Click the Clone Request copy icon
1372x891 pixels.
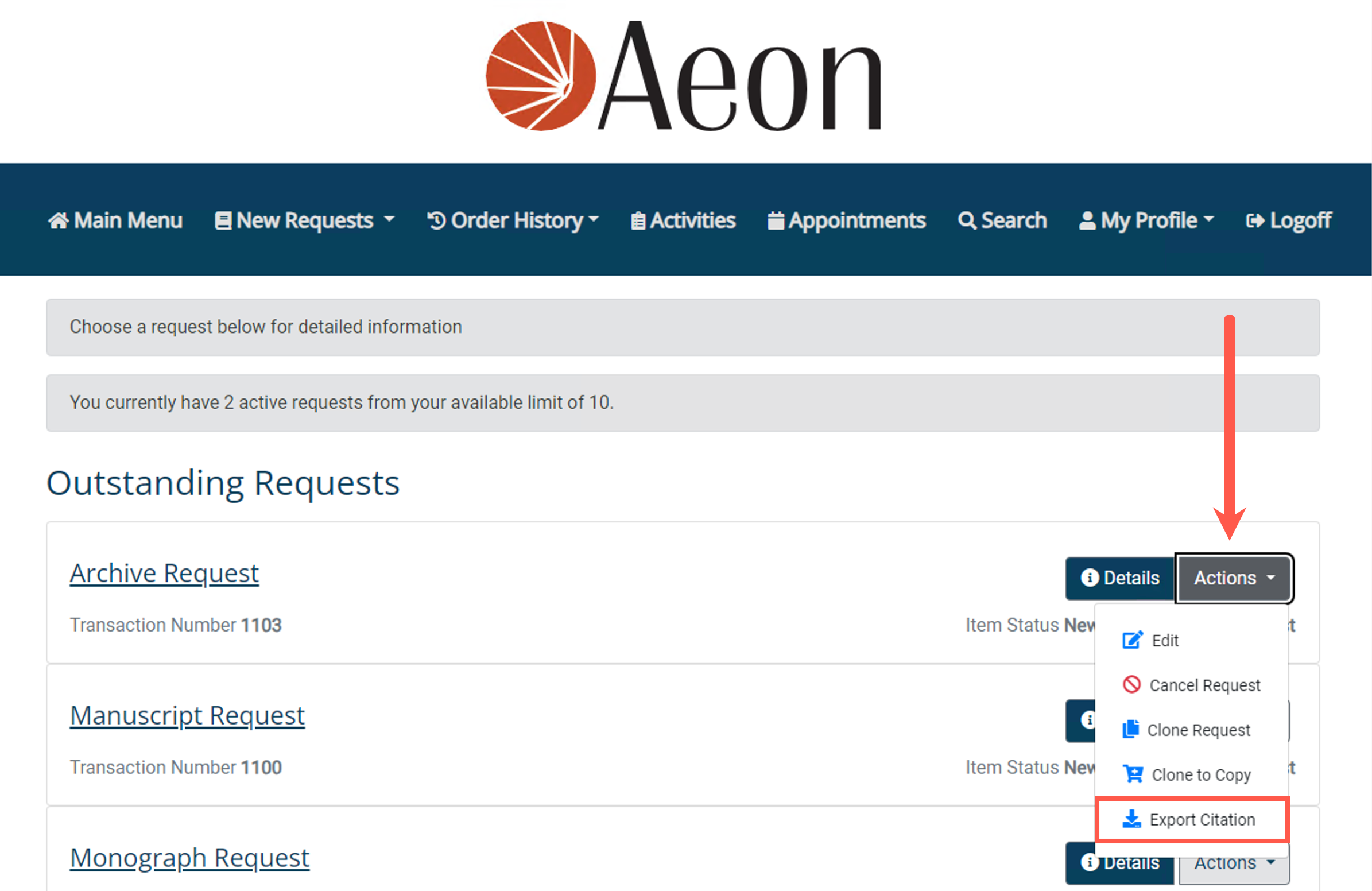click(1131, 730)
